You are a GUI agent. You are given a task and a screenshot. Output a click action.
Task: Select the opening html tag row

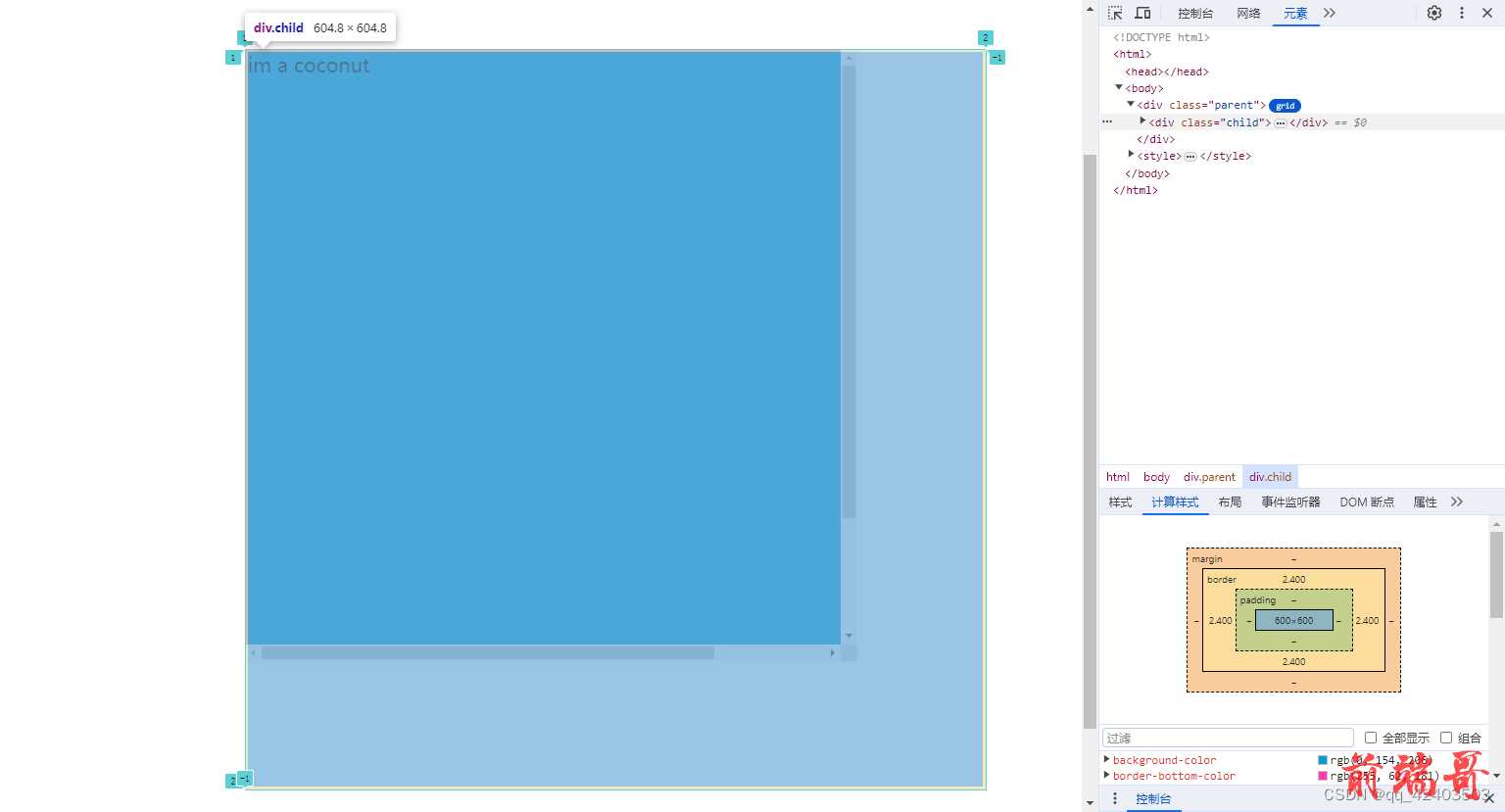(x=1132, y=54)
